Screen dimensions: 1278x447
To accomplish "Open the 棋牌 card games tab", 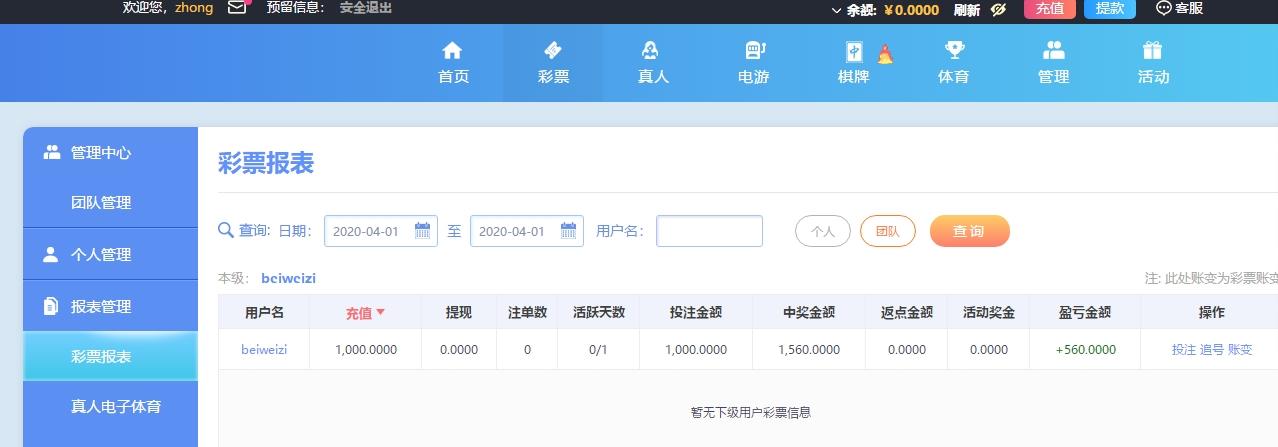I will (x=853, y=63).
